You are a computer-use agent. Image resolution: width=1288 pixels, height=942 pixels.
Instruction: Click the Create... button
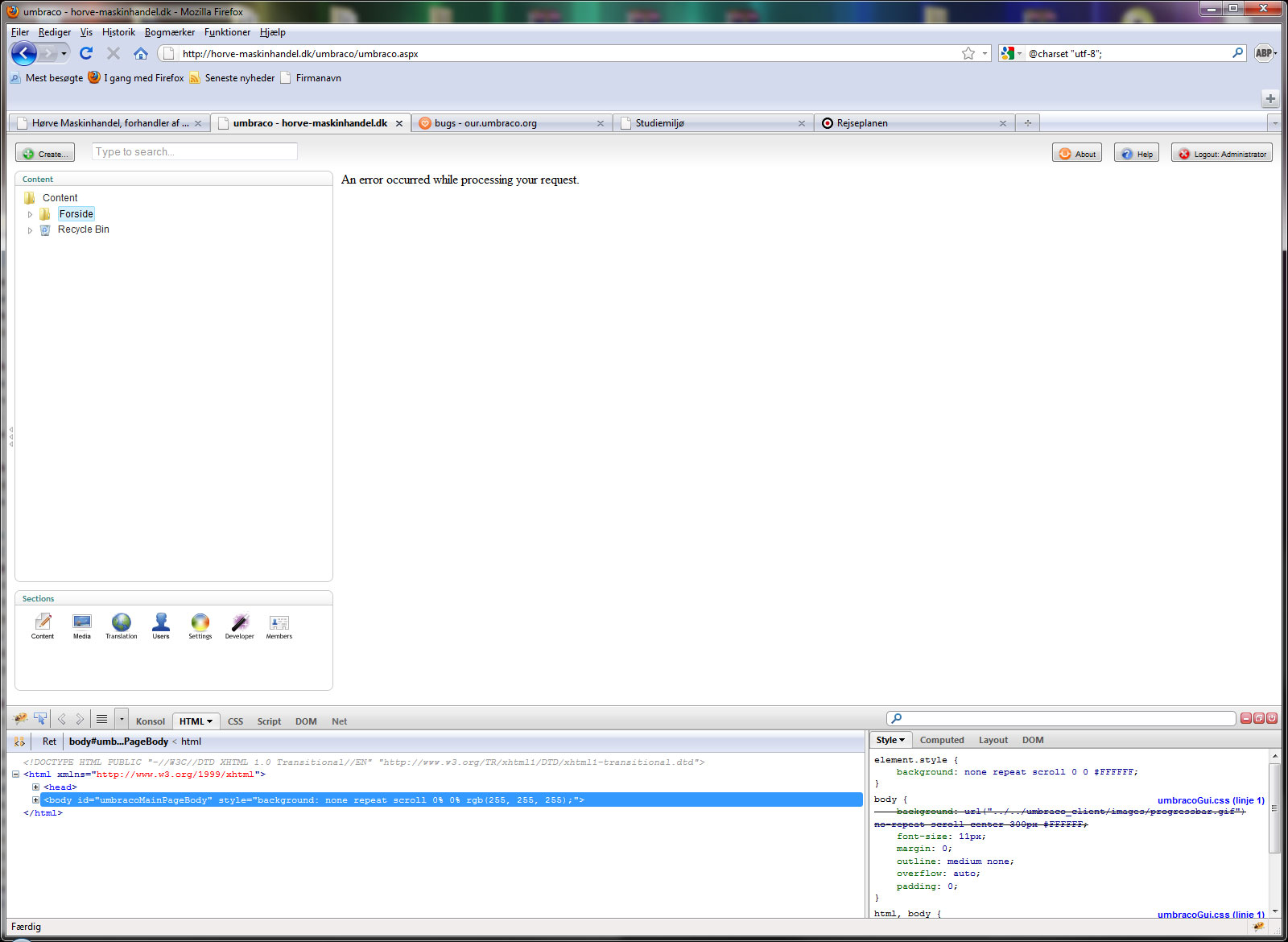(45, 153)
